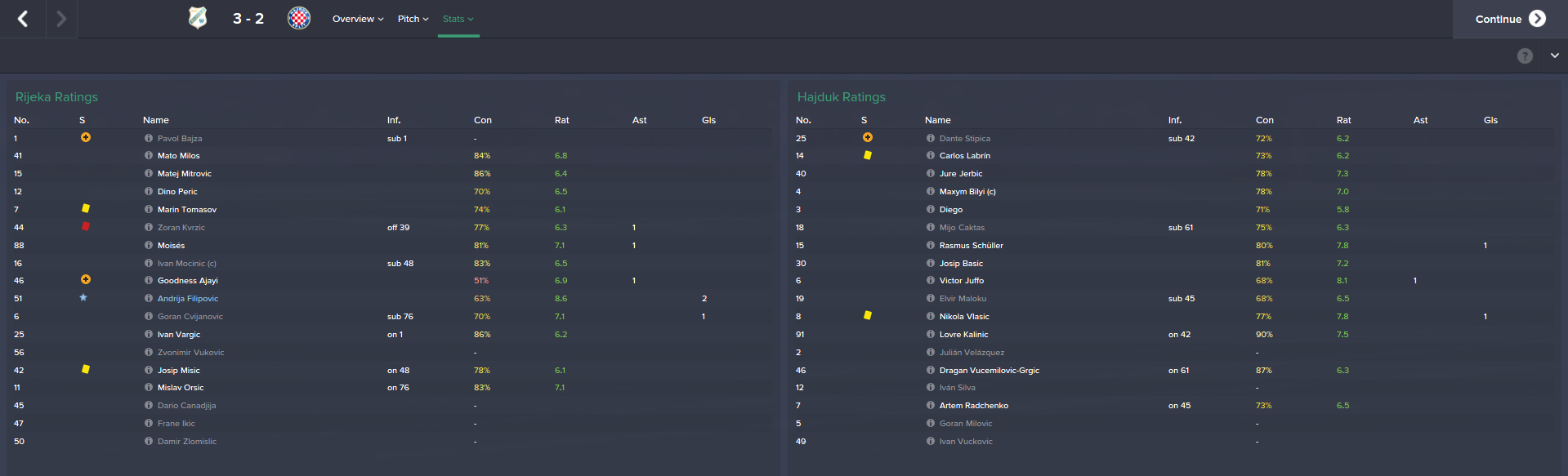Viewport: 1568px width, 476px height.
Task: Open the Hajduk club crest
Action: (x=299, y=18)
